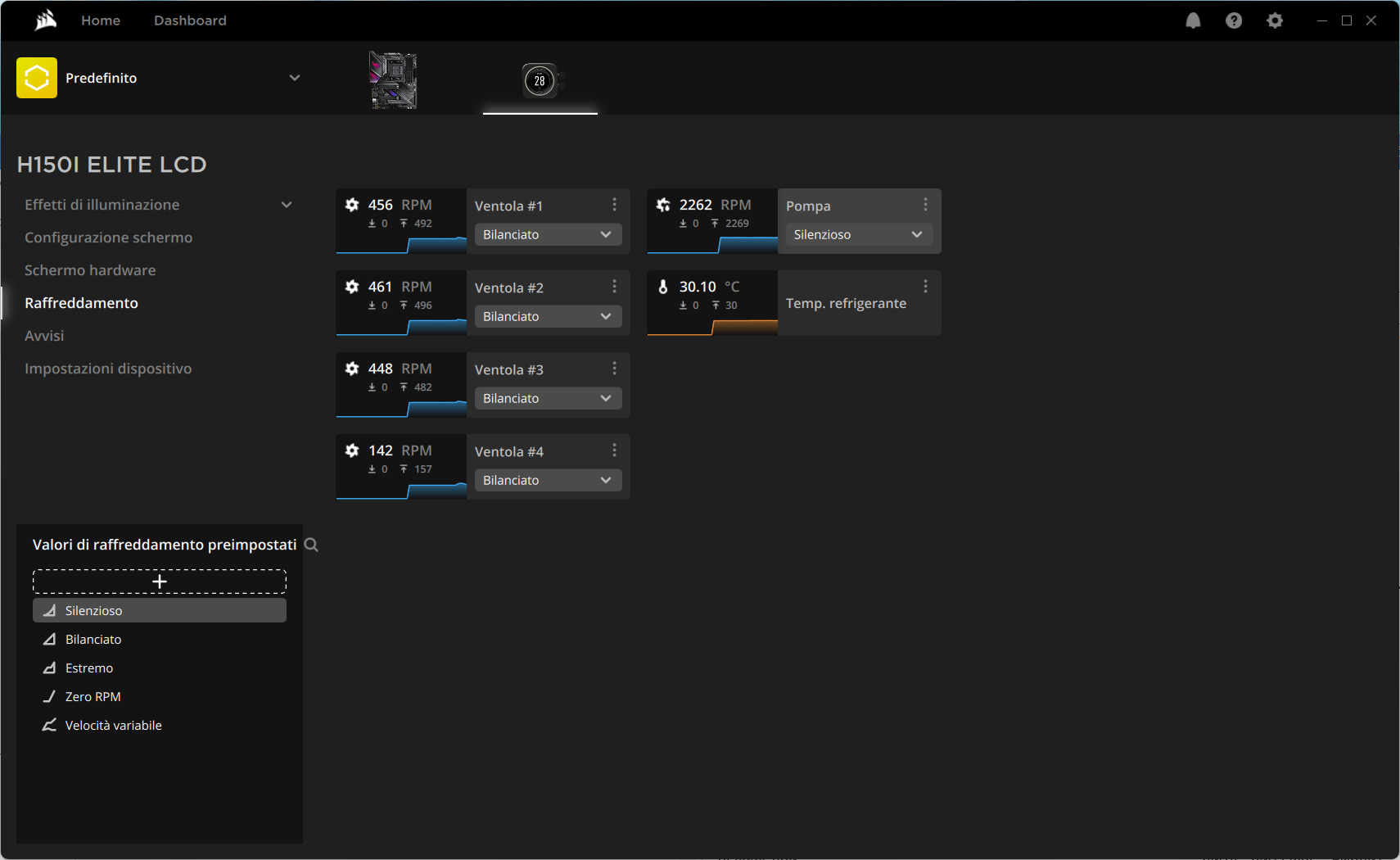Select the motherboard device thumbnail

[393, 80]
